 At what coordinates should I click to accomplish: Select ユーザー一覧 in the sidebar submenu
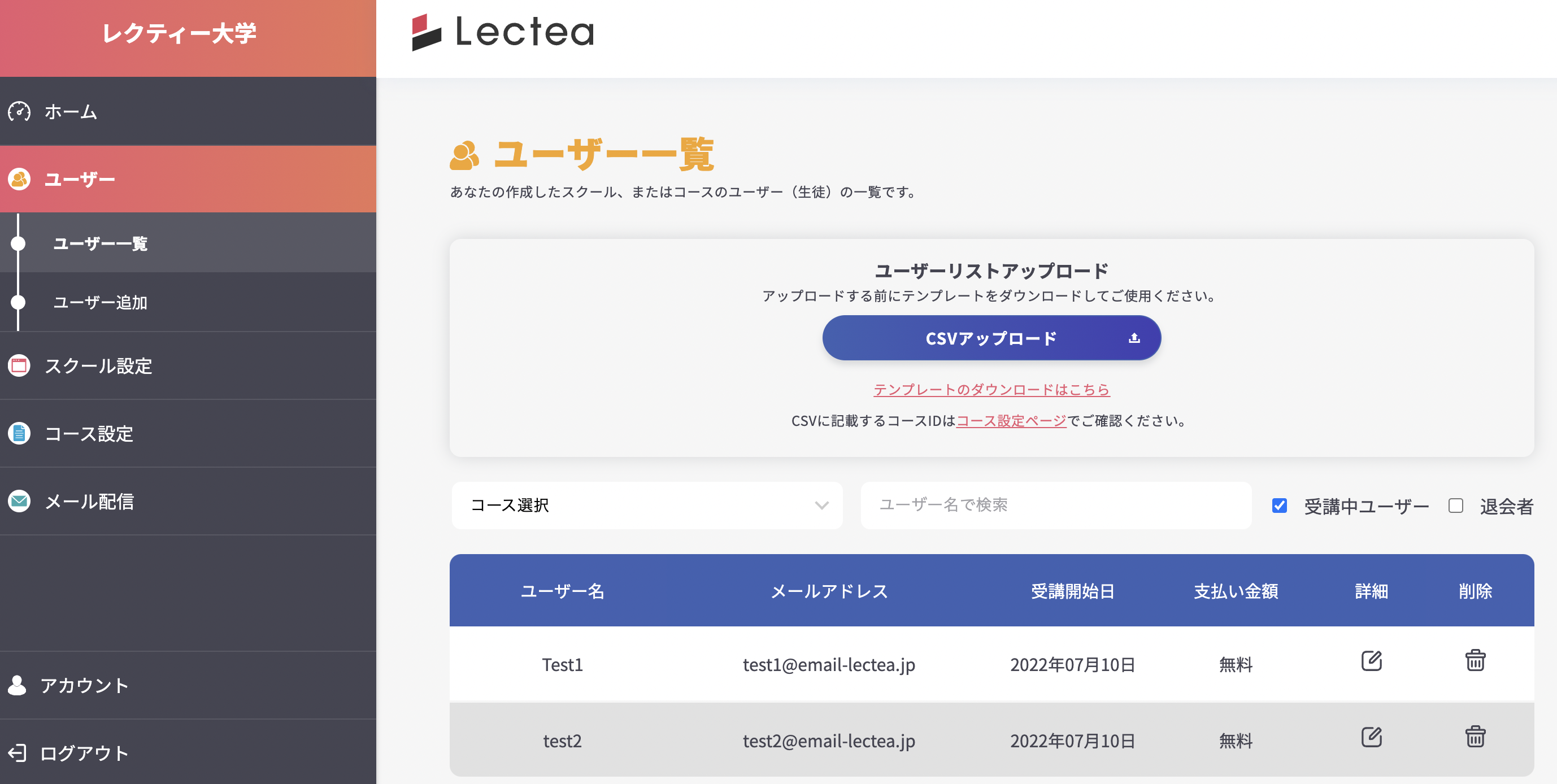point(101,243)
